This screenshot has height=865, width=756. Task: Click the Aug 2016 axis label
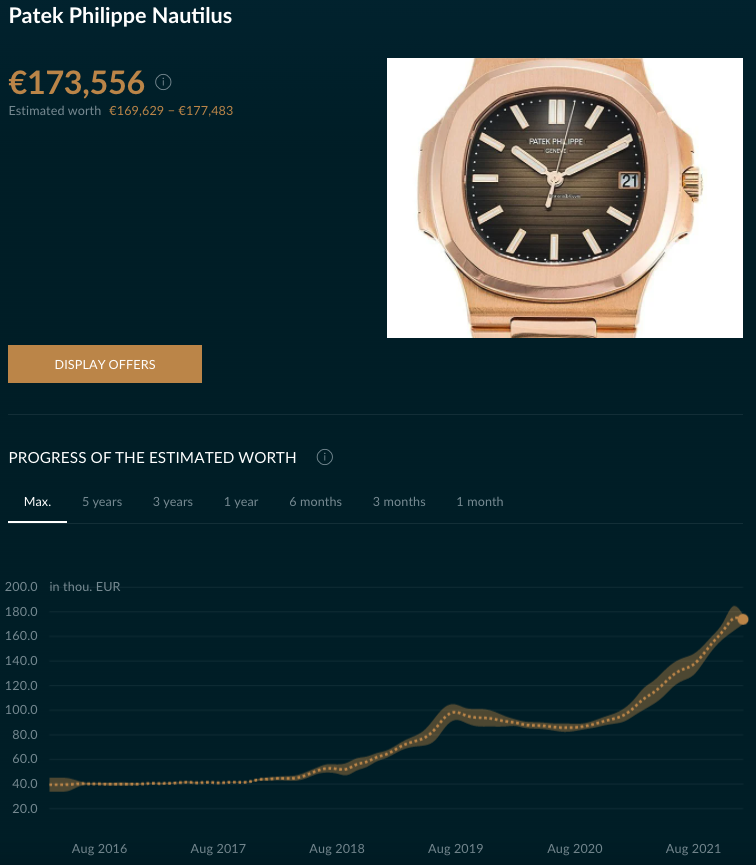point(99,848)
